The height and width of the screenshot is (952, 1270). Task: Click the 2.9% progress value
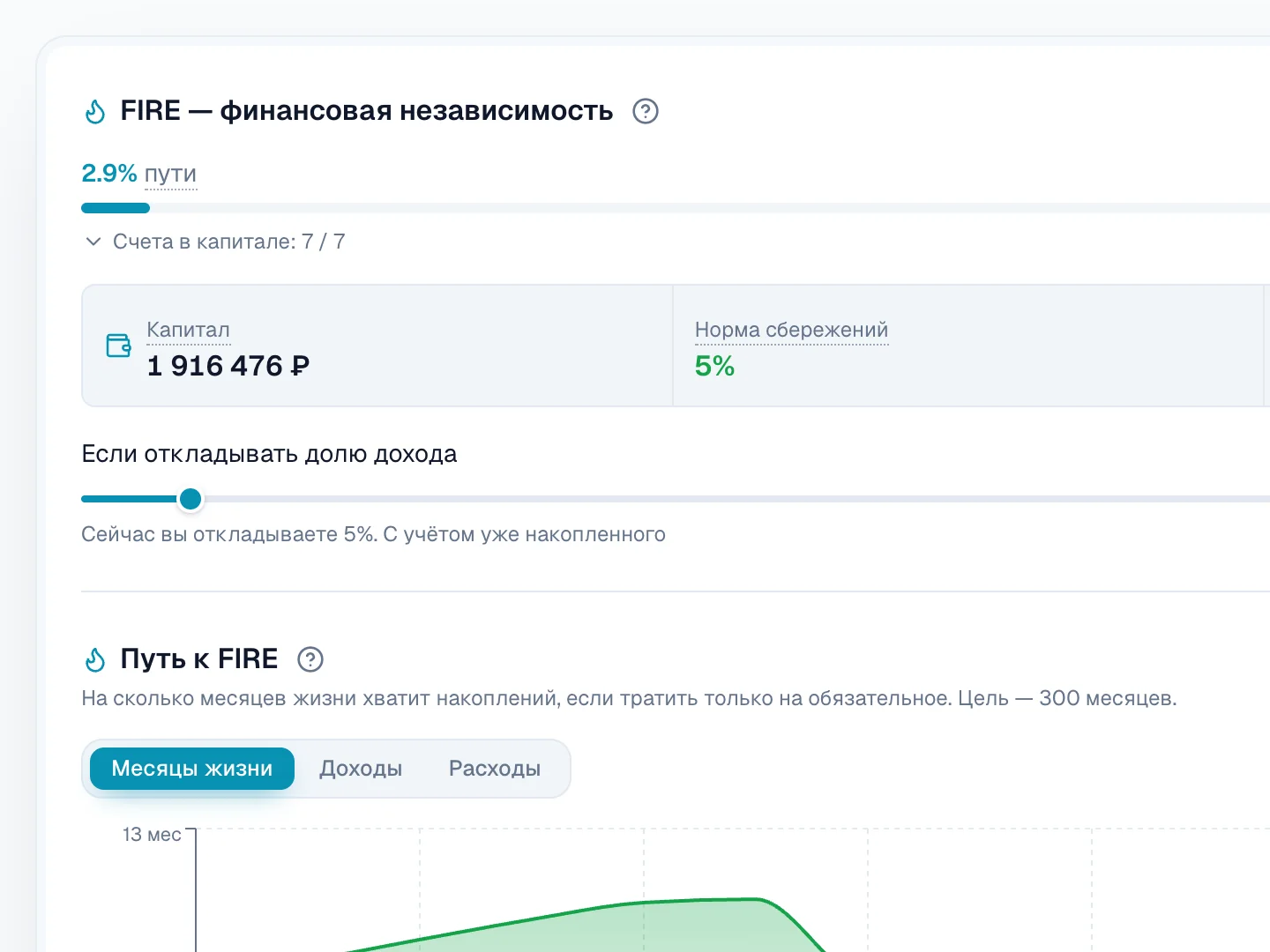(x=109, y=173)
